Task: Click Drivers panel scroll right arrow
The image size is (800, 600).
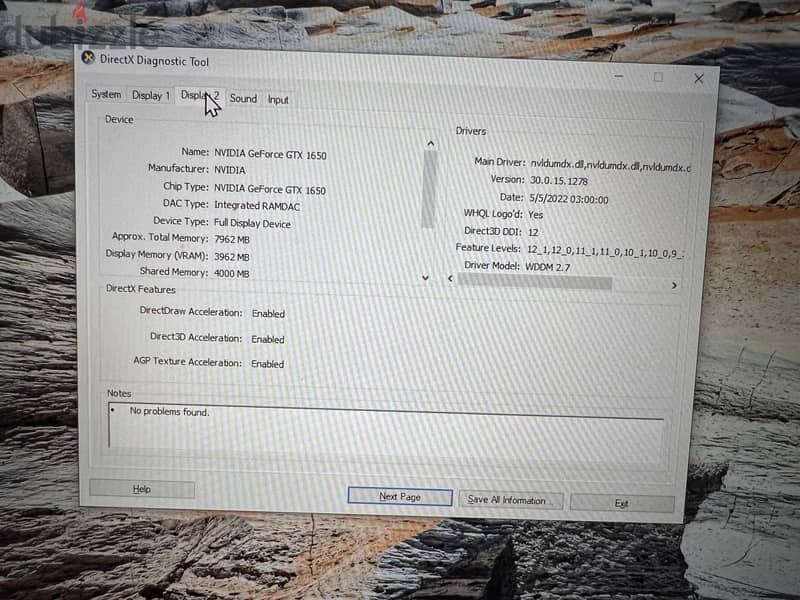Action: pyautogui.click(x=674, y=286)
